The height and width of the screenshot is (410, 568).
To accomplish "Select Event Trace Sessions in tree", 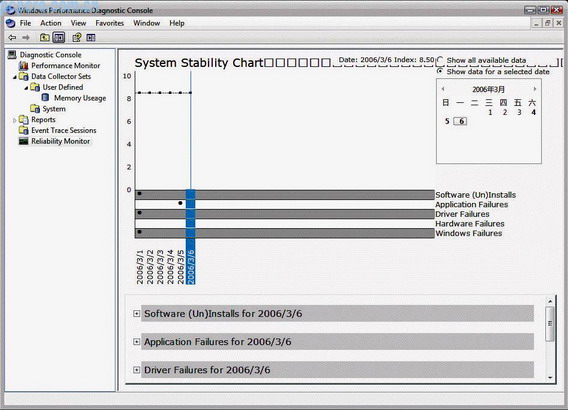I will point(64,130).
